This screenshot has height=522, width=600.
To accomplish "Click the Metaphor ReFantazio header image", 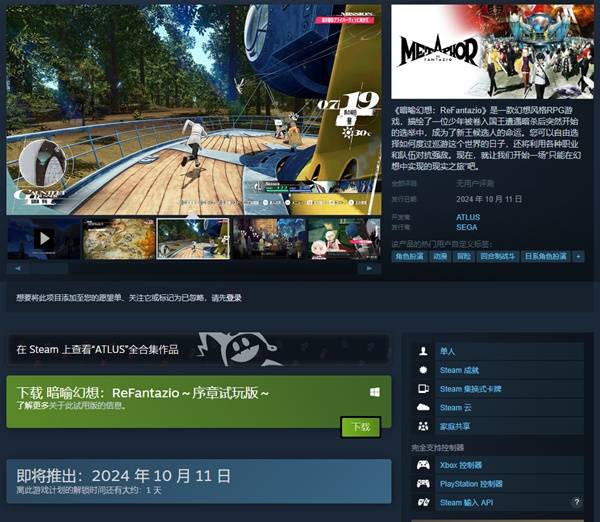I will pos(493,52).
